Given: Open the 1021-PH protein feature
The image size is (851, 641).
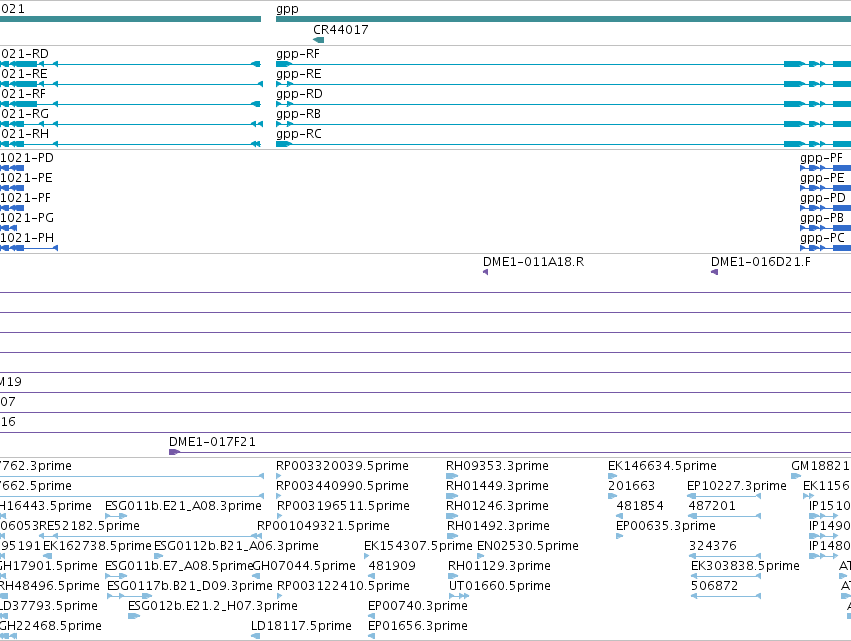Looking at the screenshot, I should [27, 238].
